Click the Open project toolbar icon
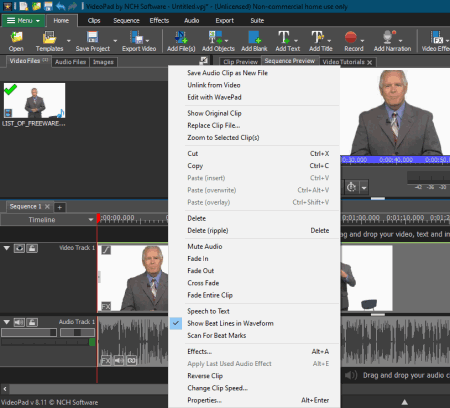Viewport: 450px width, 408px height. tap(16, 37)
